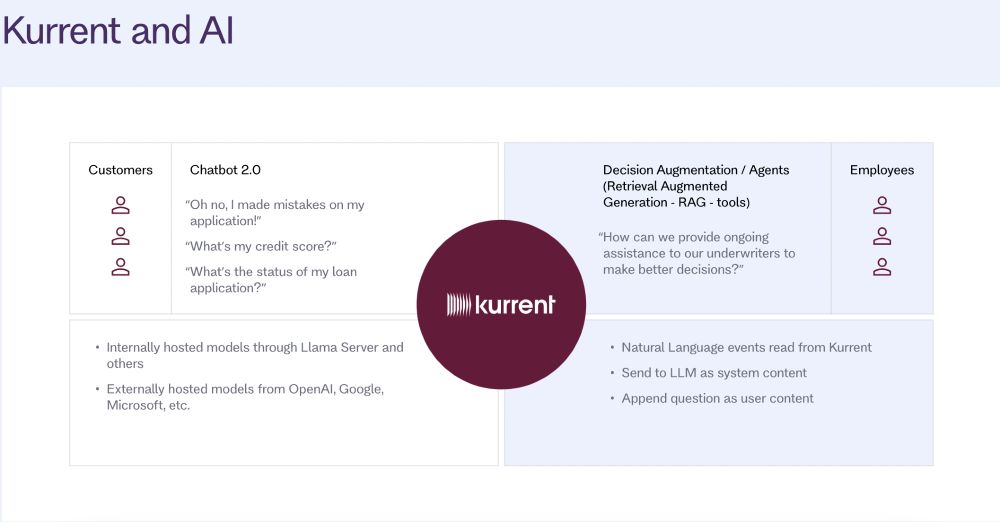Click the underwriters ongoing assistance quote
Screen dimensions: 1000x522
[x=696, y=253]
